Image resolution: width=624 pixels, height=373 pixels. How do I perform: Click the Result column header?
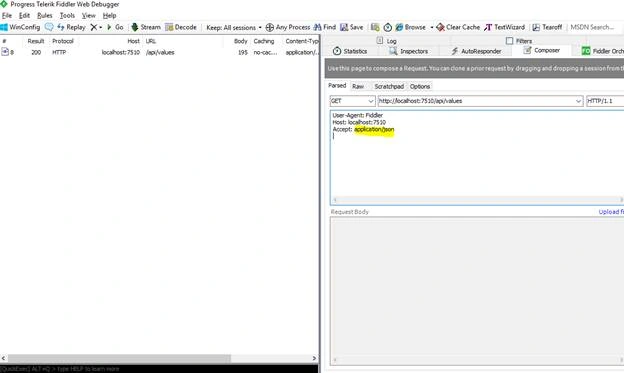(36, 41)
